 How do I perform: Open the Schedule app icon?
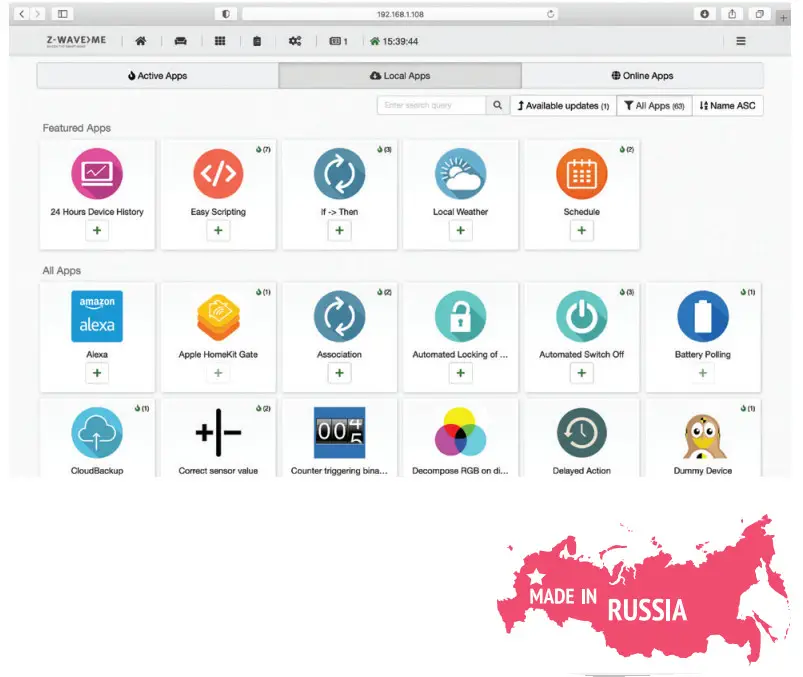[582, 173]
